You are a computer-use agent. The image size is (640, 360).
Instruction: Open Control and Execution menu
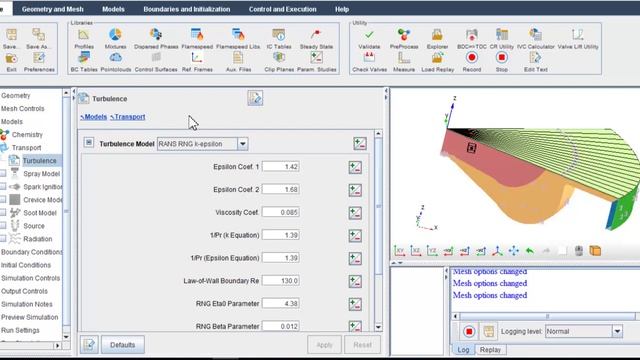[282, 9]
